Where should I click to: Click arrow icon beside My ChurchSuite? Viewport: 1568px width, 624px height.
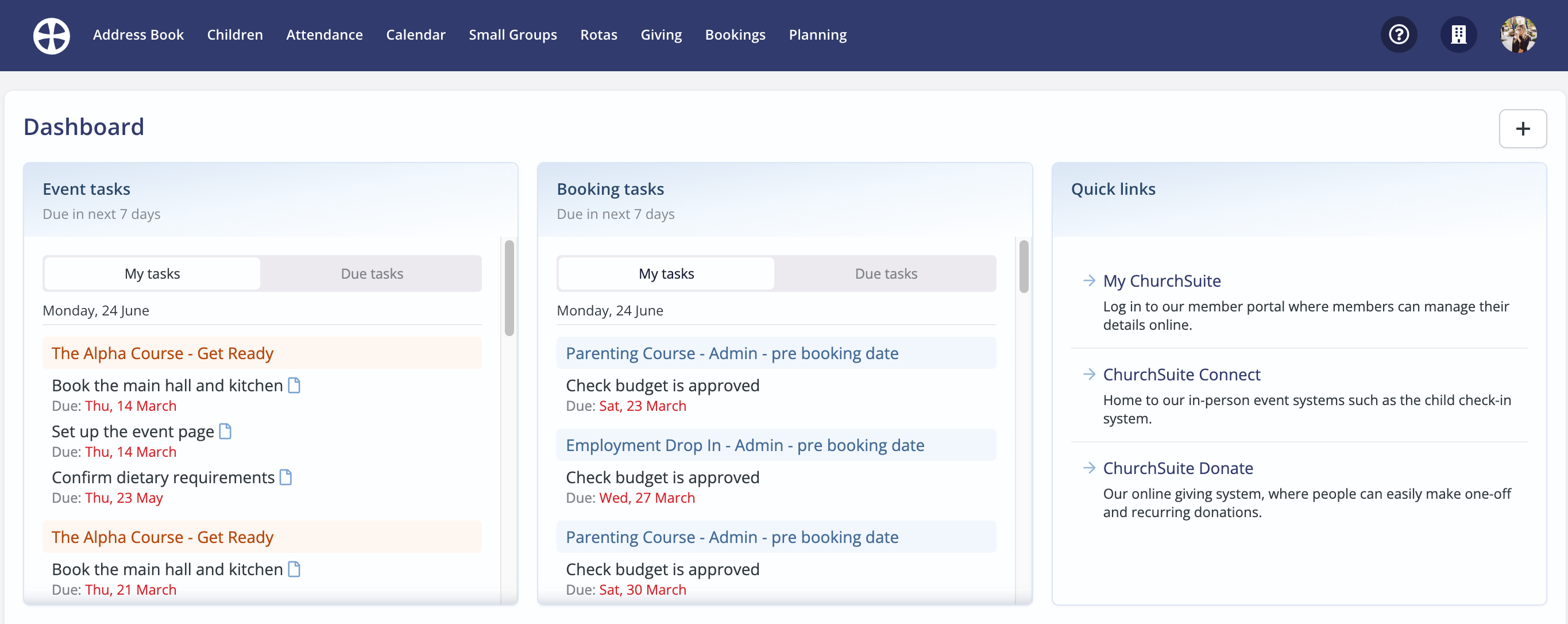point(1089,280)
